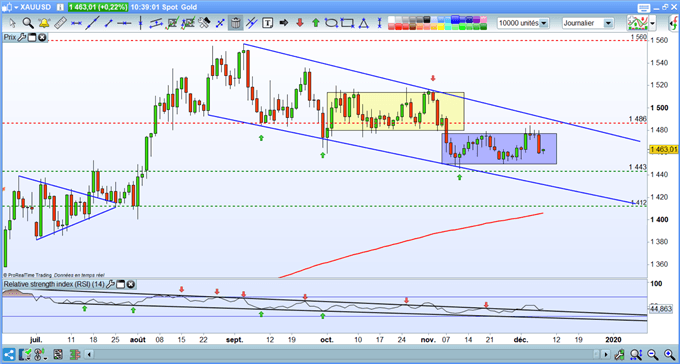Image resolution: width=680 pixels, height=364 pixels.
Task: Select the long diagonal trendline tool
Action: pos(92,23)
